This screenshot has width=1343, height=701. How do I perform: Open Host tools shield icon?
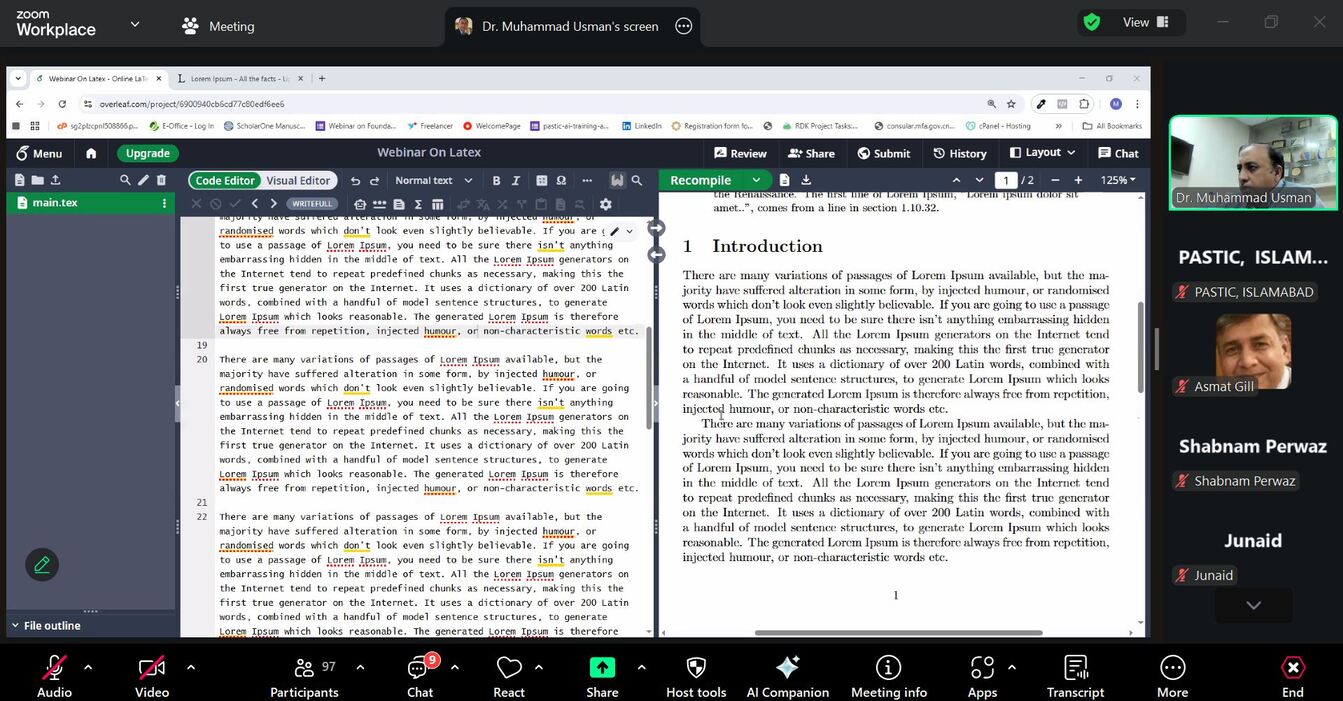coord(696,669)
